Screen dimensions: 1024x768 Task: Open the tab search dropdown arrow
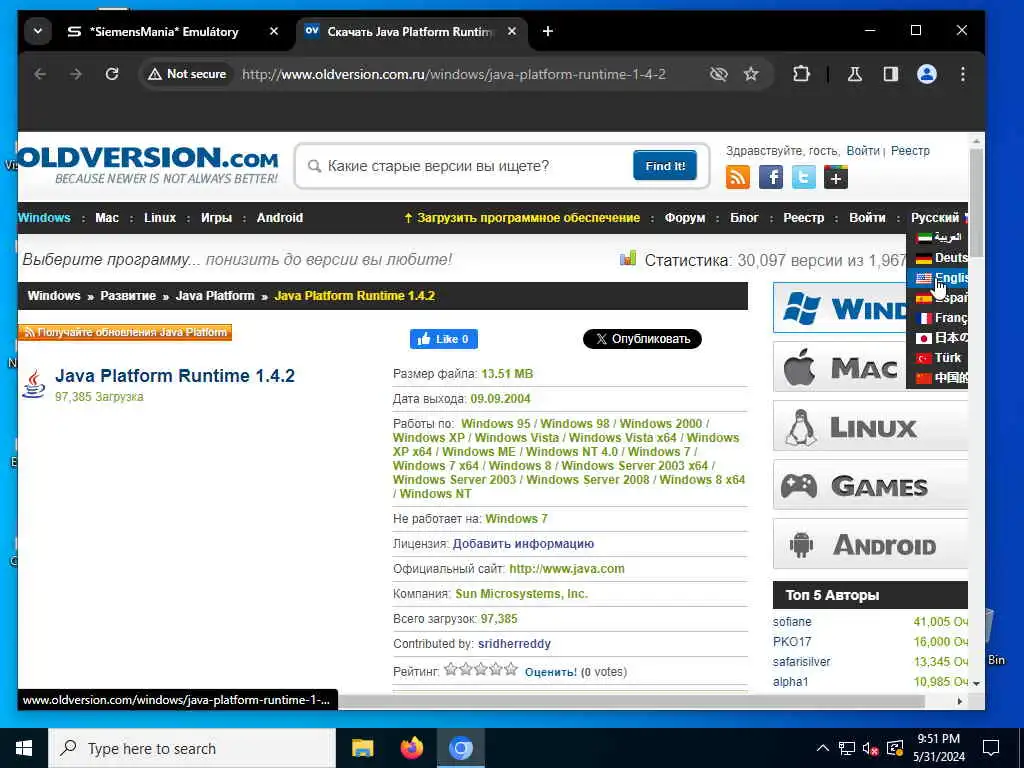[38, 31]
